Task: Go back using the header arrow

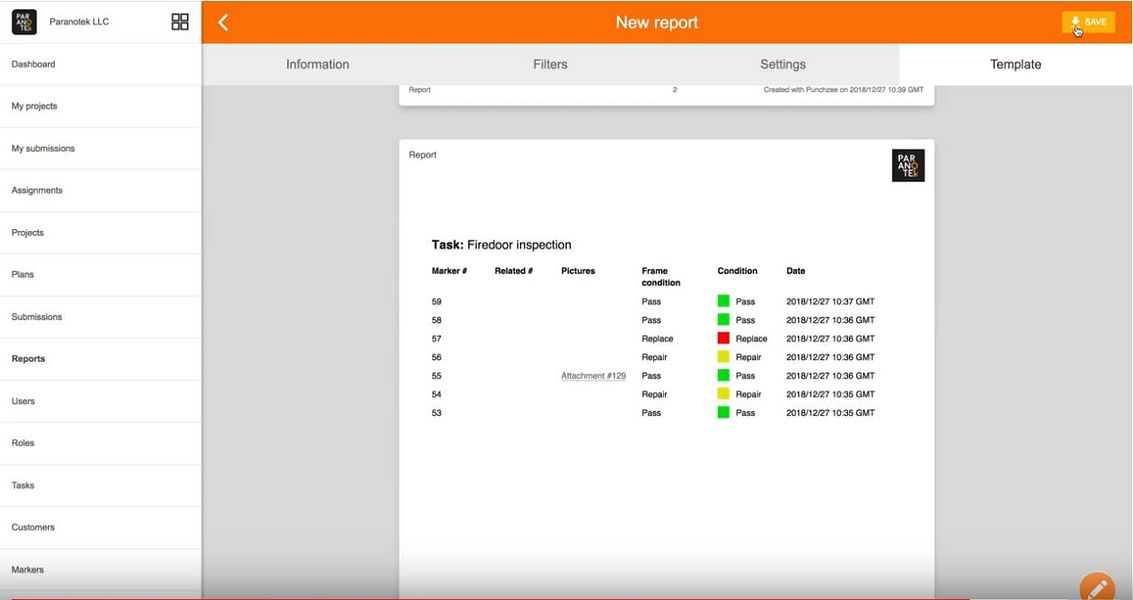Action: pos(223,22)
